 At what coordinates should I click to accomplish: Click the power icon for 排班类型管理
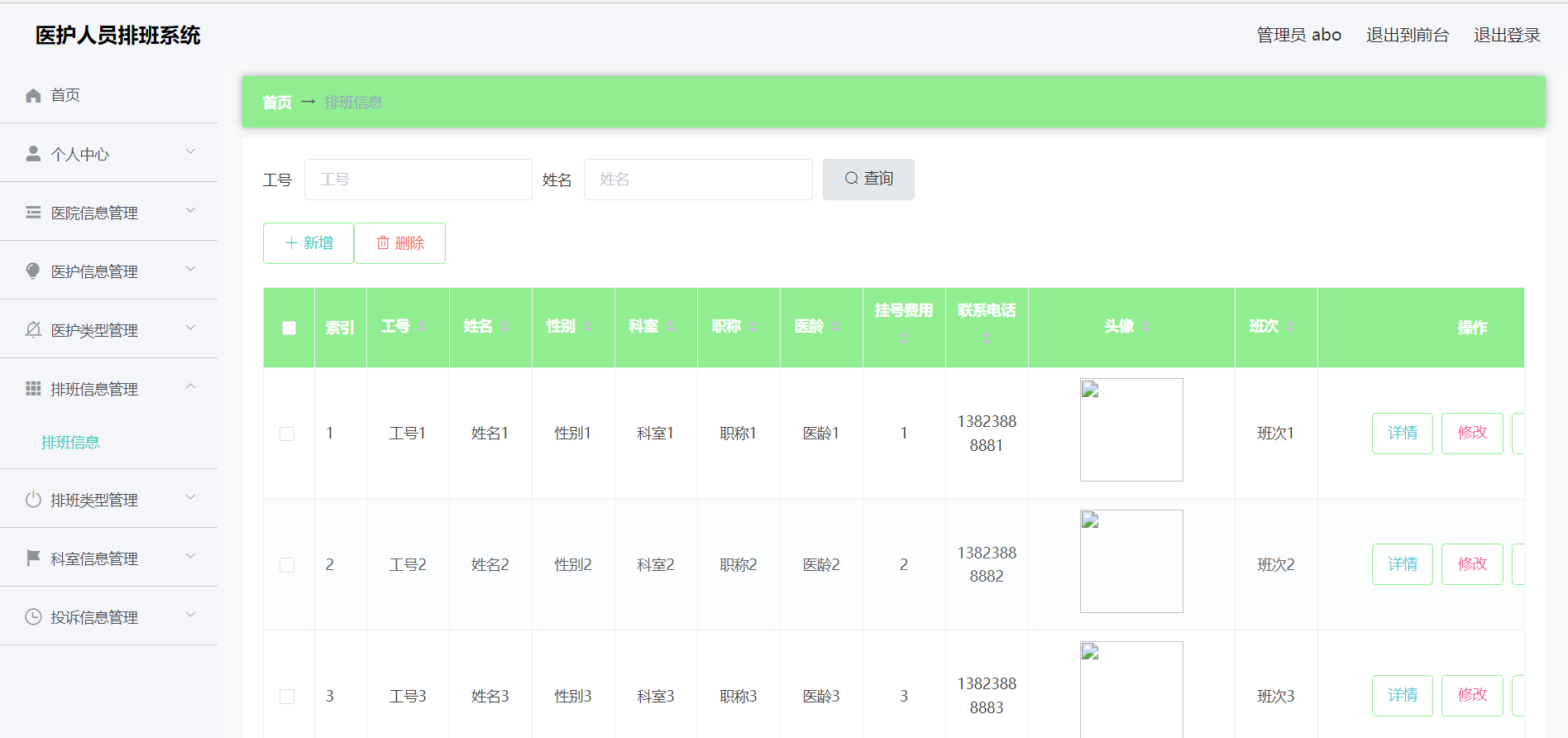[x=33, y=500]
